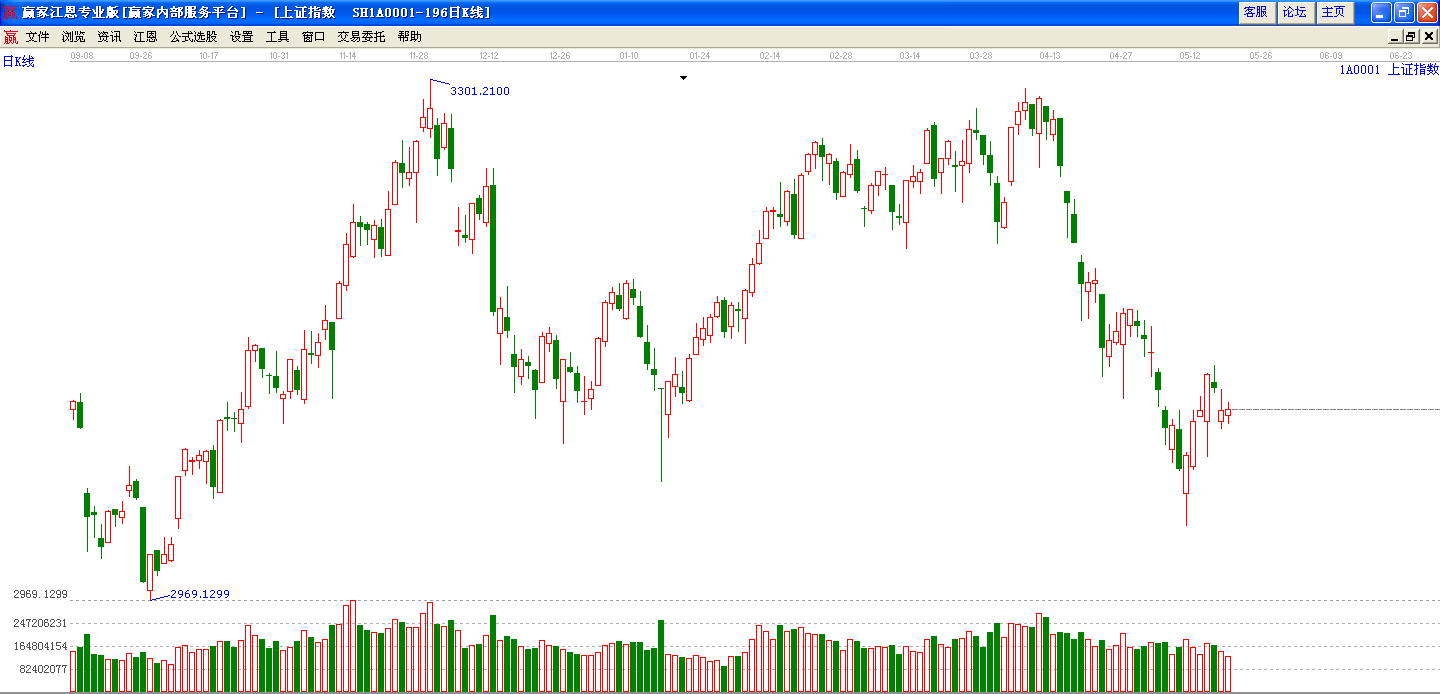Open the 公式选股 menu

pyautogui.click(x=193, y=37)
